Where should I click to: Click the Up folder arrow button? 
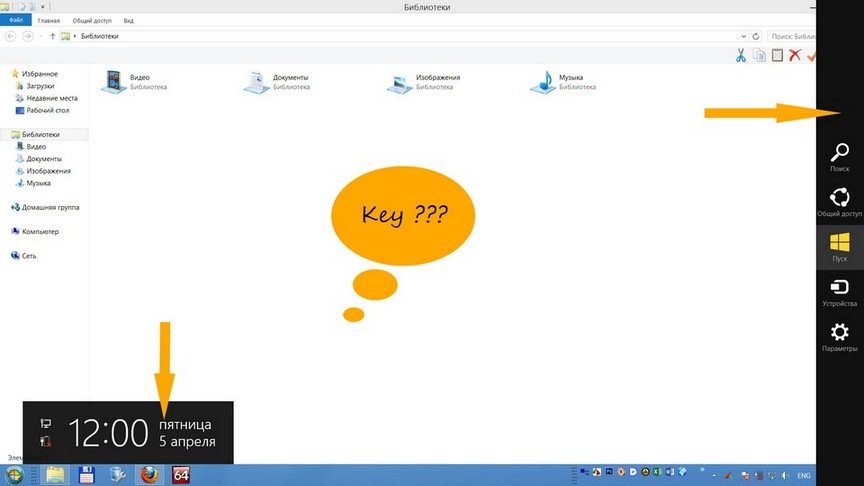52,36
